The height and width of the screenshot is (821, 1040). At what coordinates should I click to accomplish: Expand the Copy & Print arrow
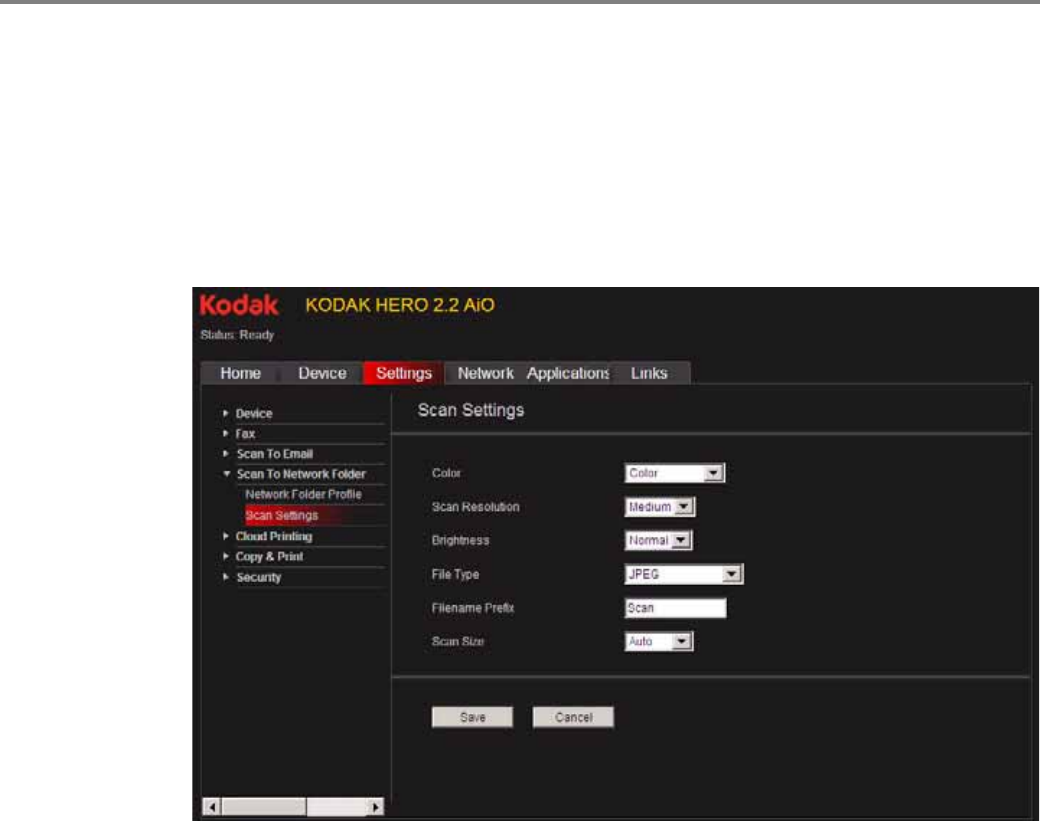pyautogui.click(x=226, y=556)
